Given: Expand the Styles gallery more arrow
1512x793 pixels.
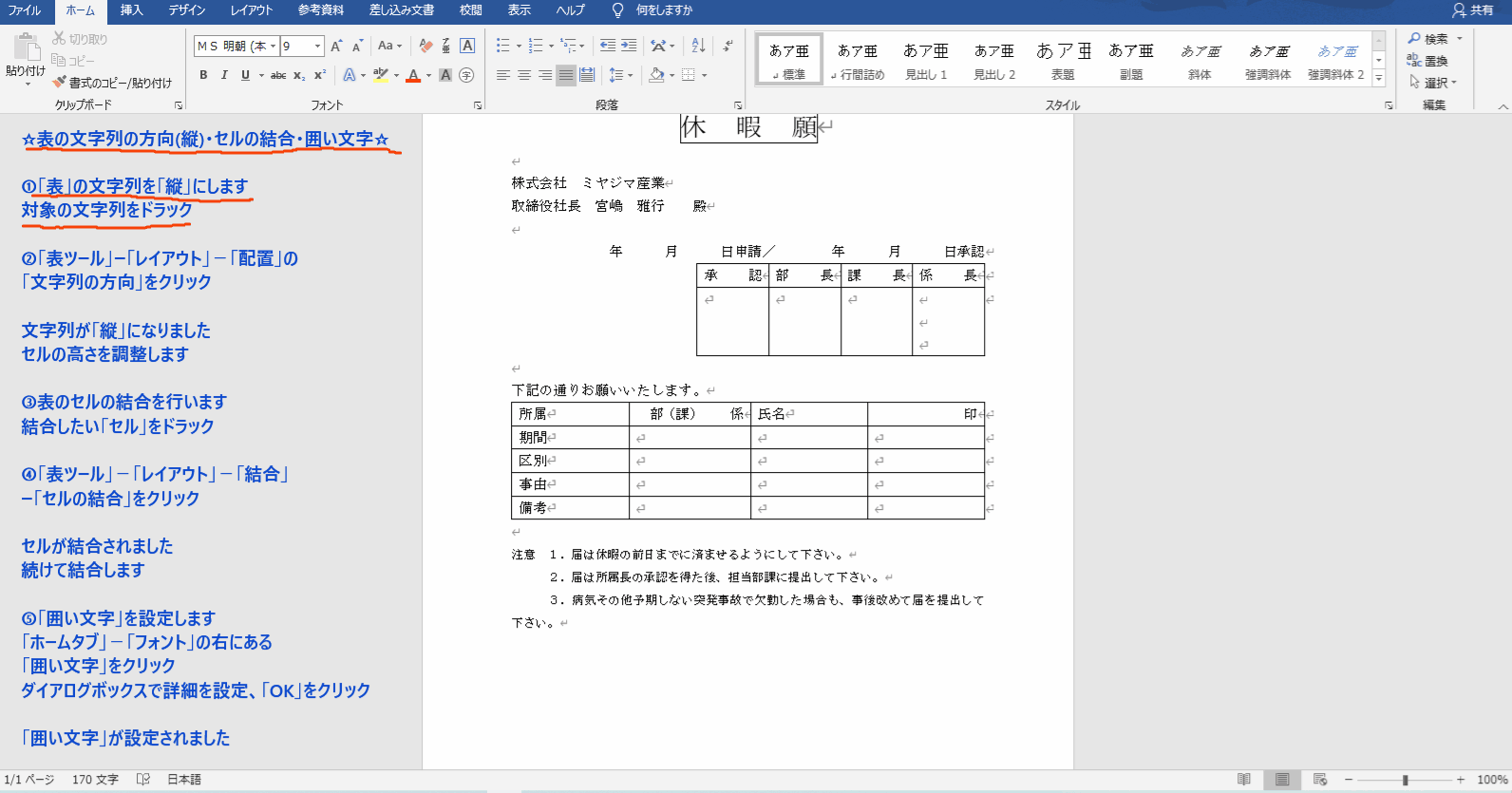Looking at the screenshot, I should coord(1379,79).
